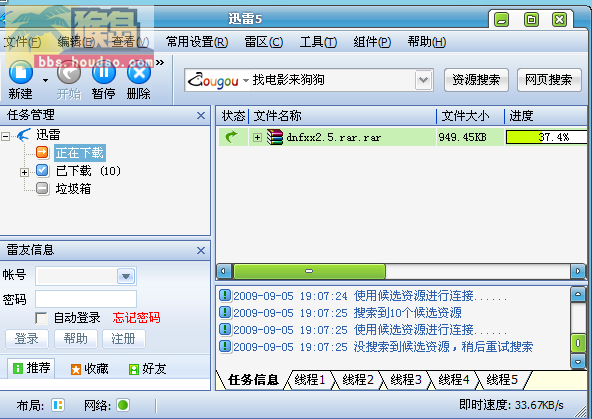
Task: Select 已下载 (10) tree item
Action: coord(88,171)
